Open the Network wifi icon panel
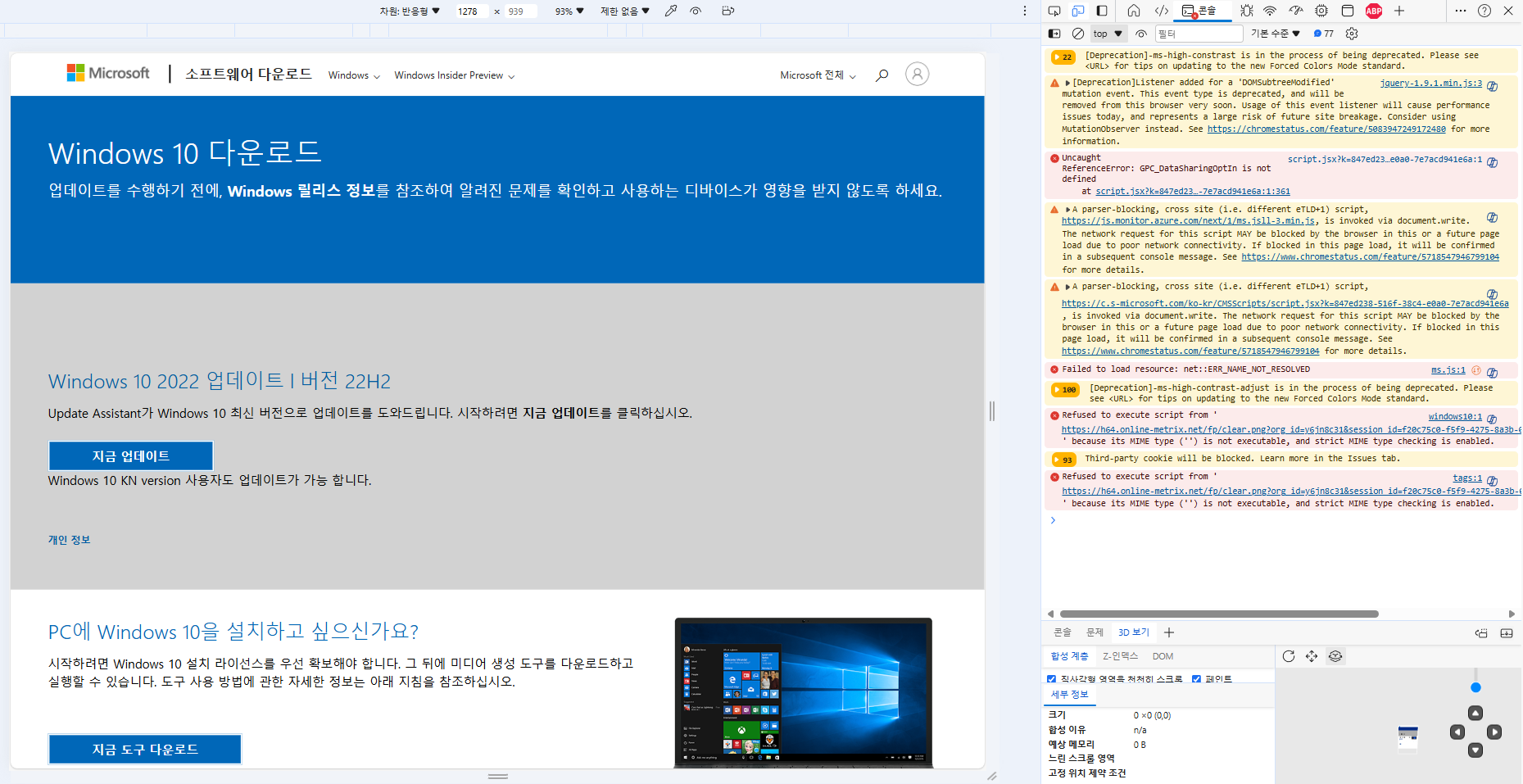The image size is (1523, 784). pos(1270,11)
